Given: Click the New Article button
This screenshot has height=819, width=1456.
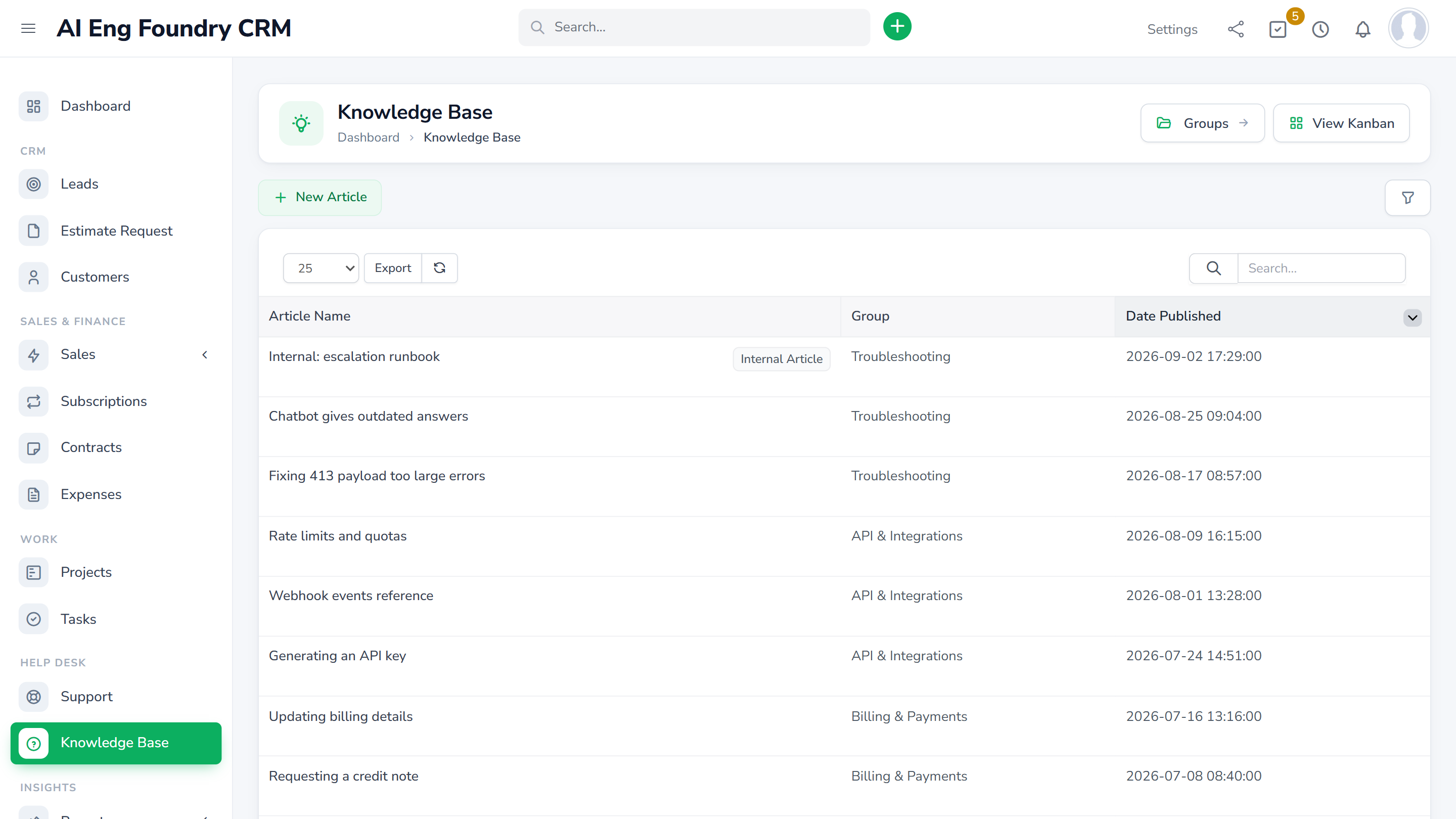Looking at the screenshot, I should tap(320, 197).
